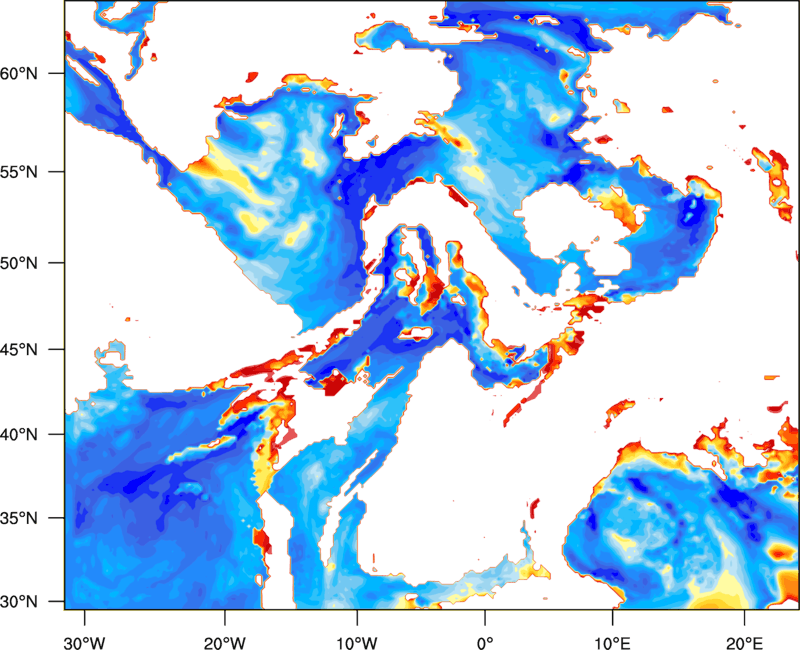
Task: Click the 20°E longitude label
Action: pos(744,643)
